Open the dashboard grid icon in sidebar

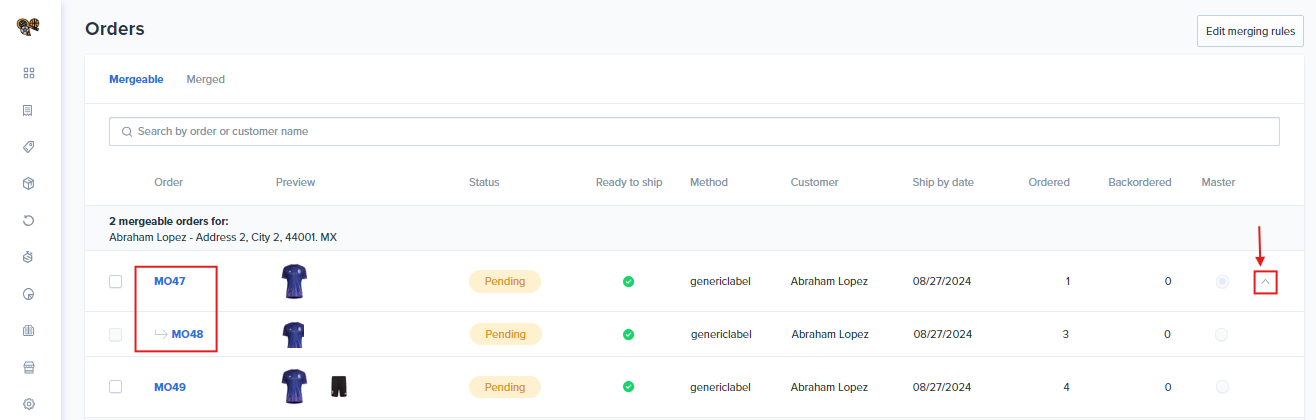(x=29, y=73)
